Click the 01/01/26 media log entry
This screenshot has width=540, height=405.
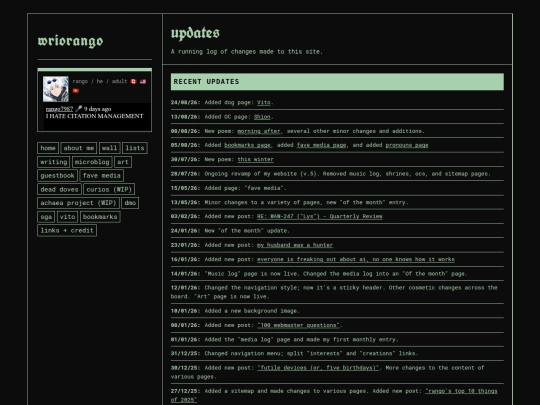[337, 340]
